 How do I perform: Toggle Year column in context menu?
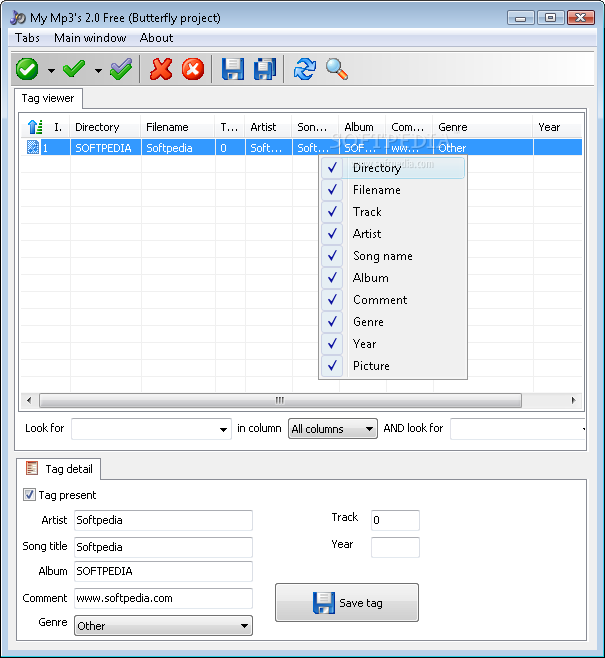point(393,344)
